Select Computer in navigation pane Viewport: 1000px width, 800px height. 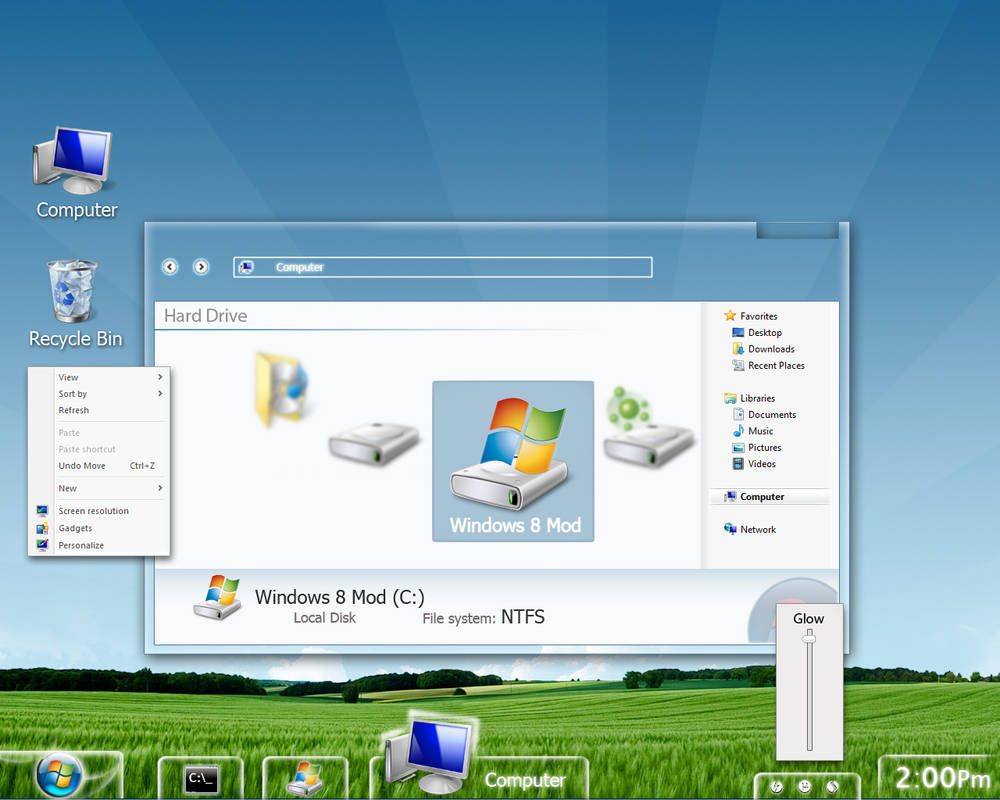click(x=770, y=496)
